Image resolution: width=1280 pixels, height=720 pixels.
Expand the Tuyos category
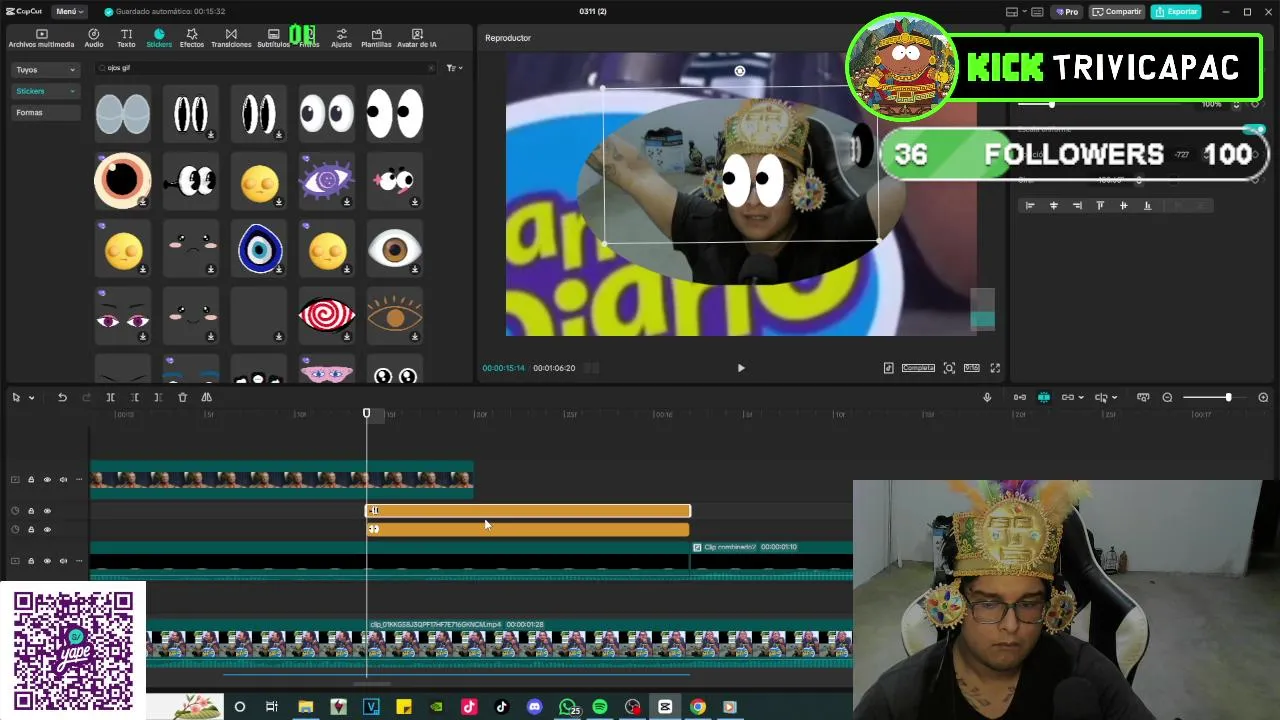pyautogui.click(x=45, y=70)
